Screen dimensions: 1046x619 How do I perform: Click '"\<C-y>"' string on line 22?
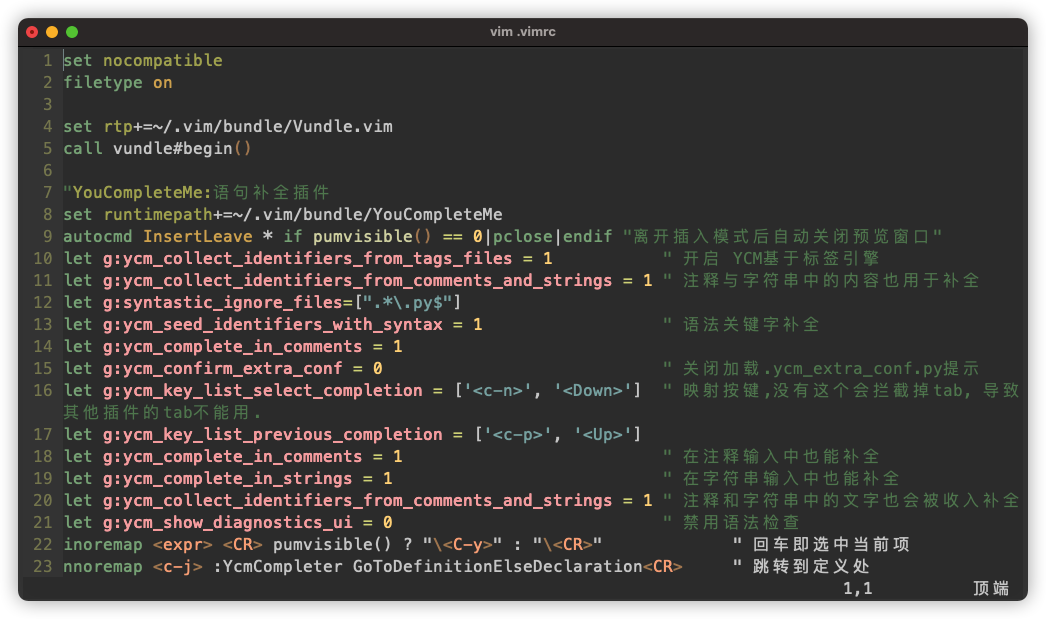point(462,544)
